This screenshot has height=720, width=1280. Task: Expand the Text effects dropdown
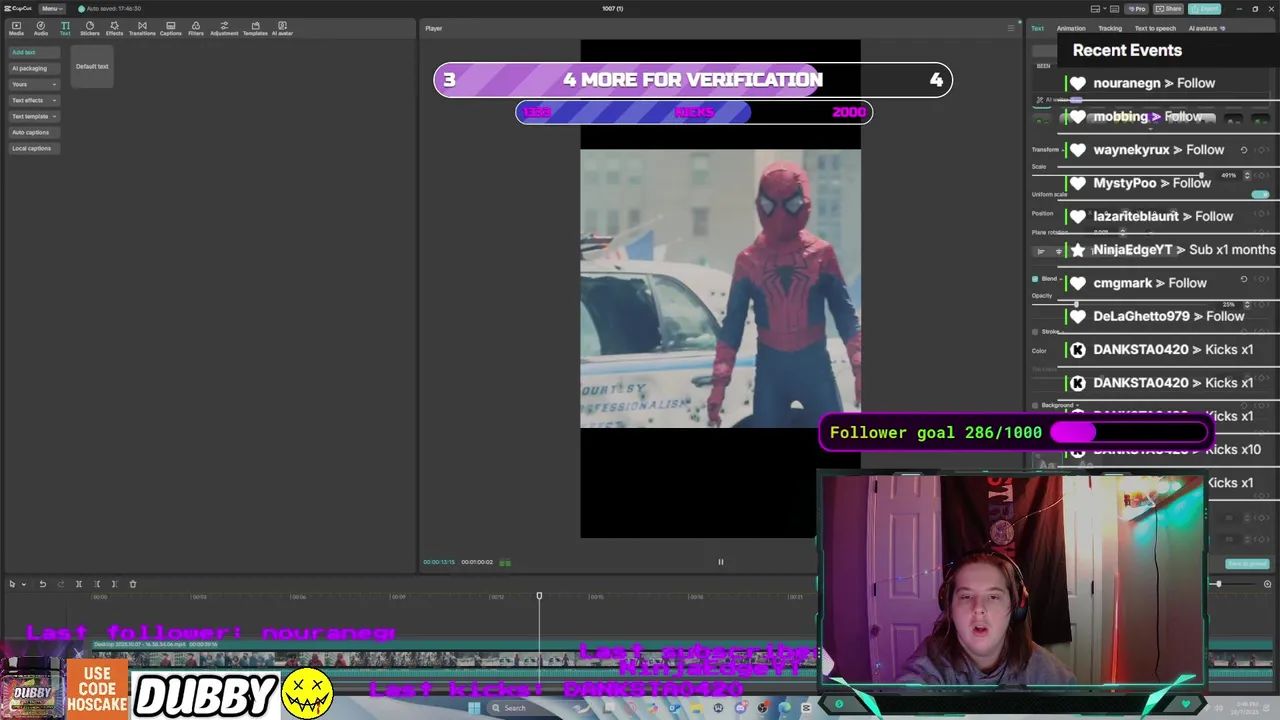(x=35, y=100)
